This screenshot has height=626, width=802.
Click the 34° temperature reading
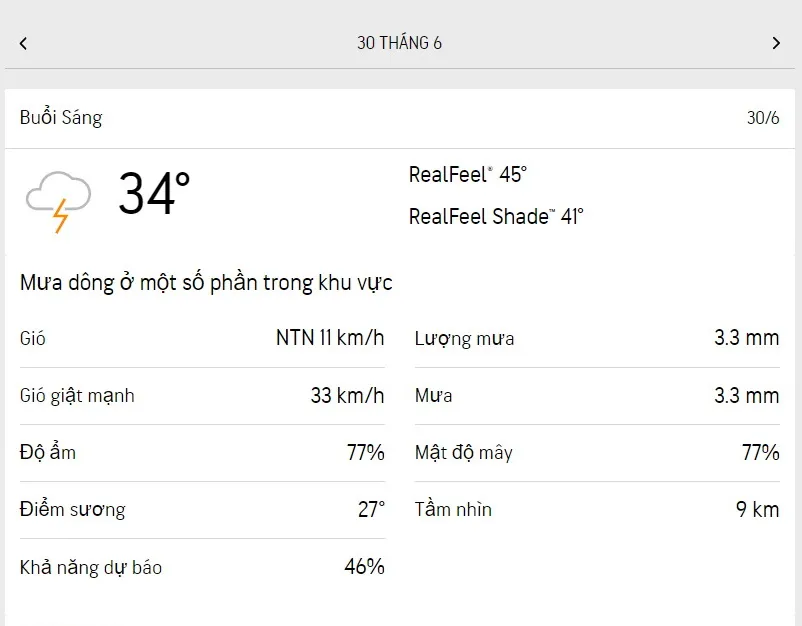(x=154, y=194)
